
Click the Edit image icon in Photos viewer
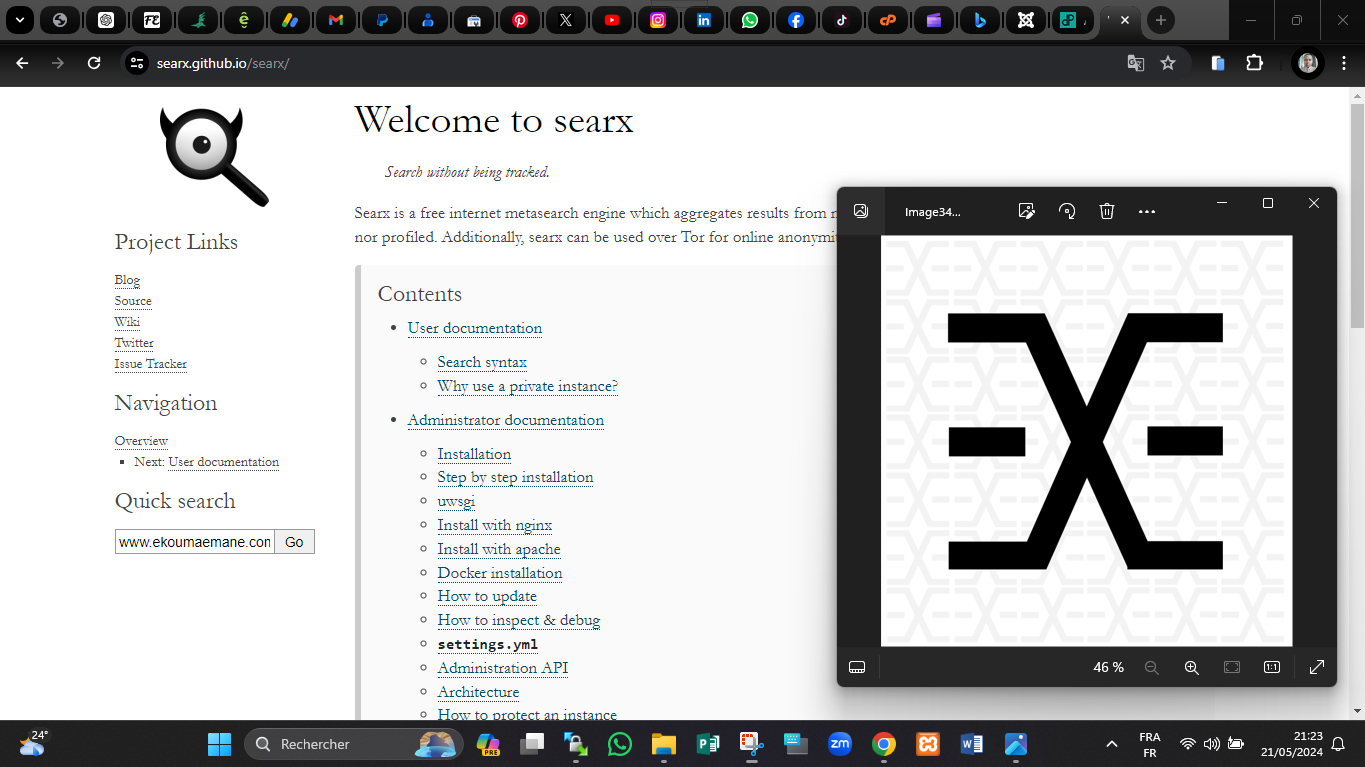click(1026, 211)
